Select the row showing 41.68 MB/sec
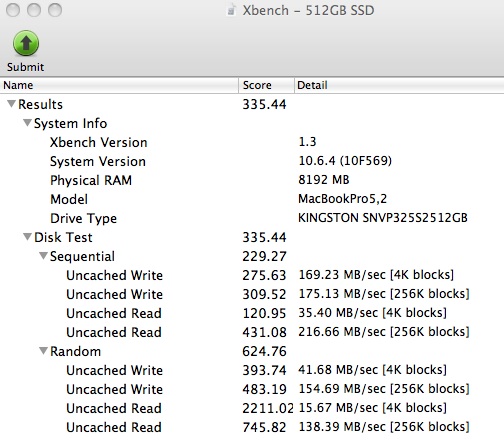504x444 pixels. coord(252,370)
